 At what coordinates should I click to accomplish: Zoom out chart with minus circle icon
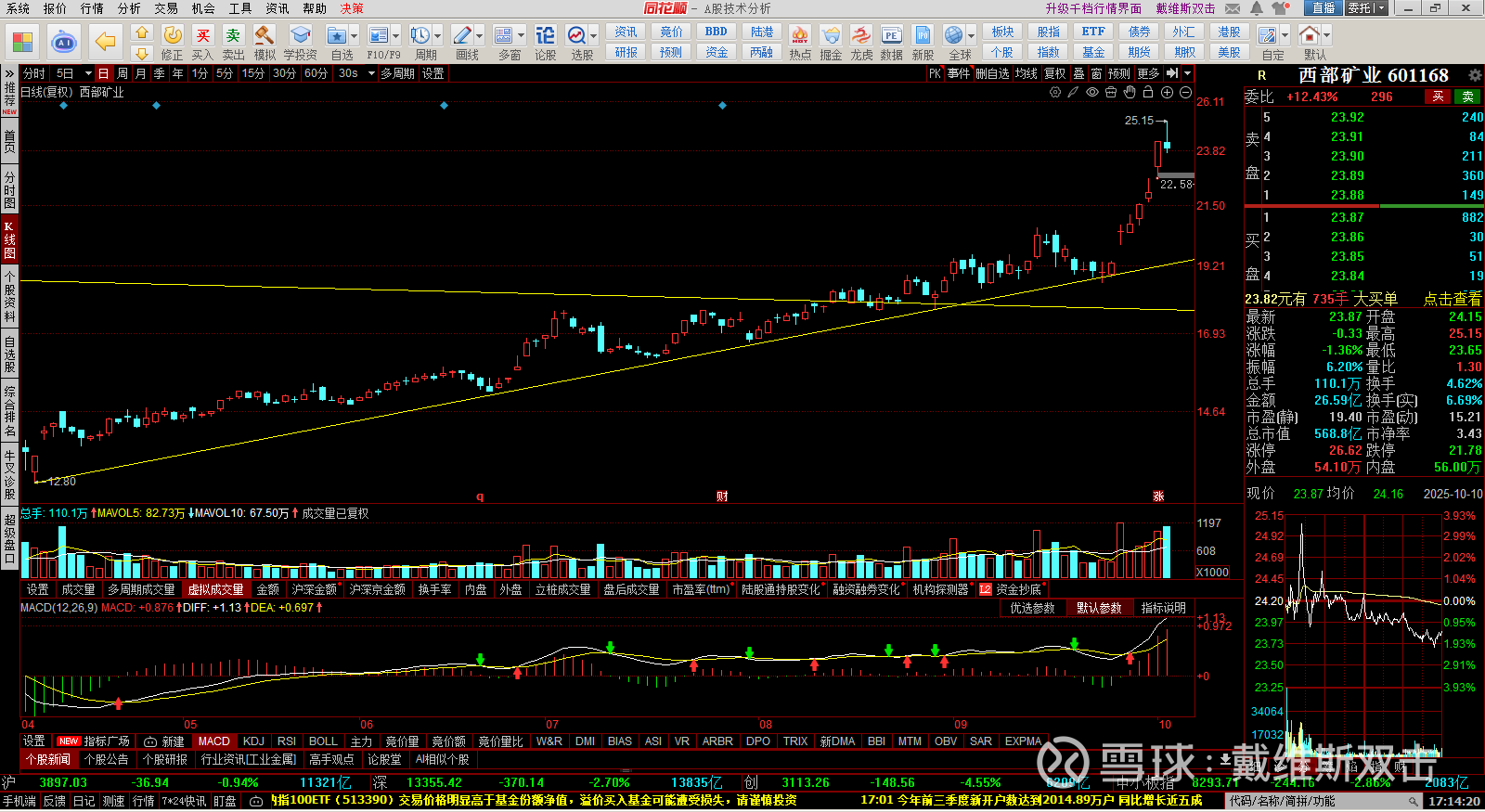1185,92
